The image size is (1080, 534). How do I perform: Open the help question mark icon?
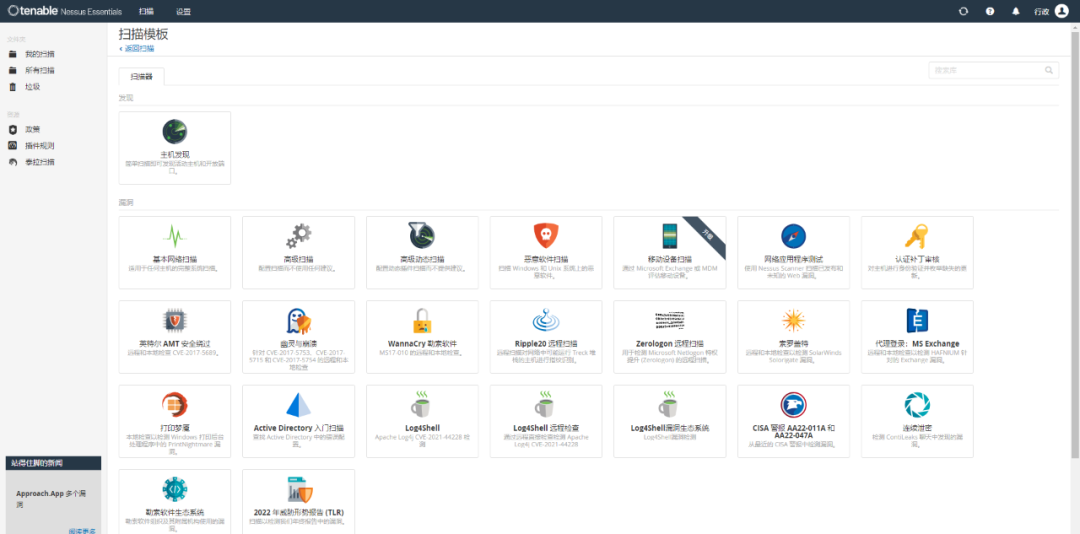click(990, 12)
